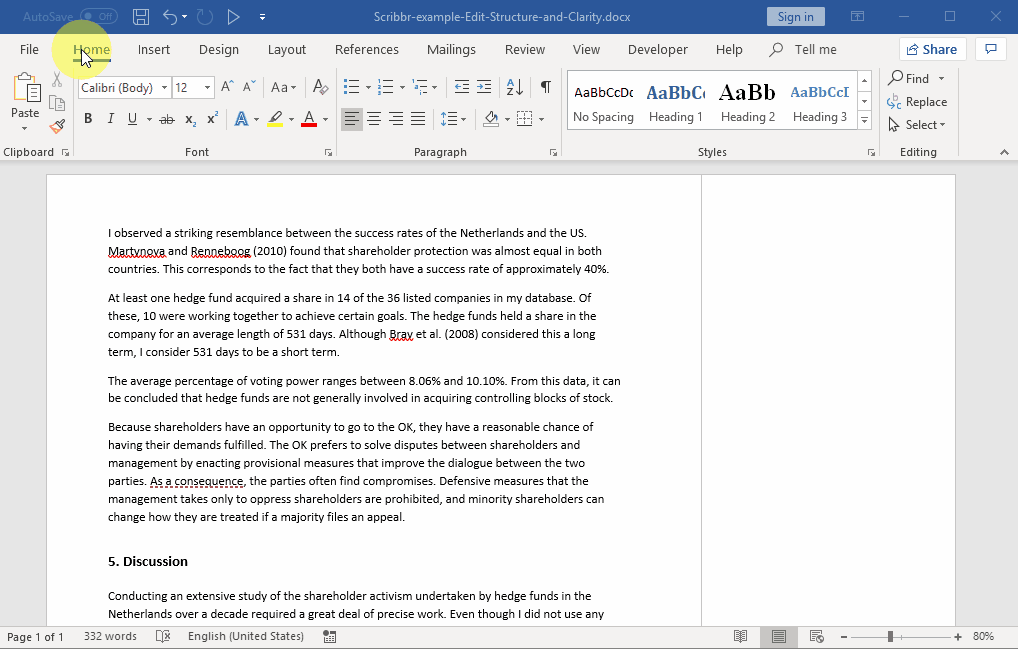Click the Share button

pos(930,49)
